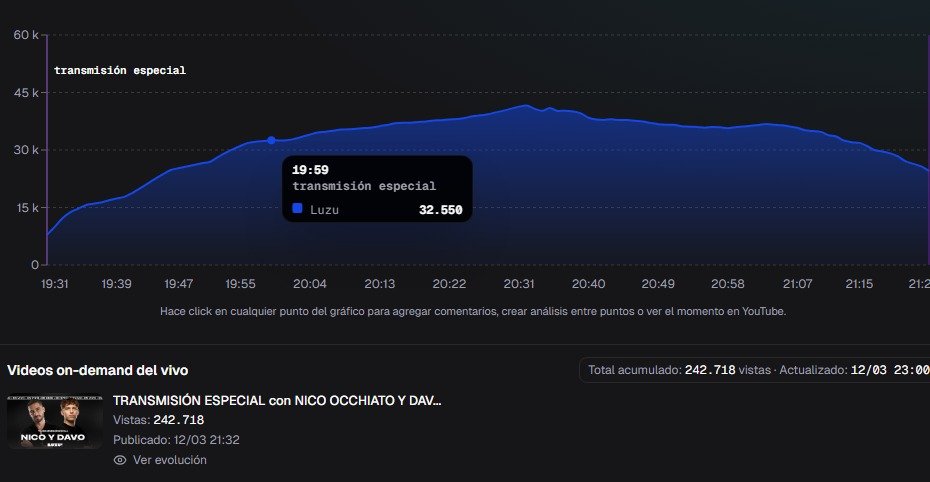Click the Vistas: 242.718 text under the video

[158, 420]
